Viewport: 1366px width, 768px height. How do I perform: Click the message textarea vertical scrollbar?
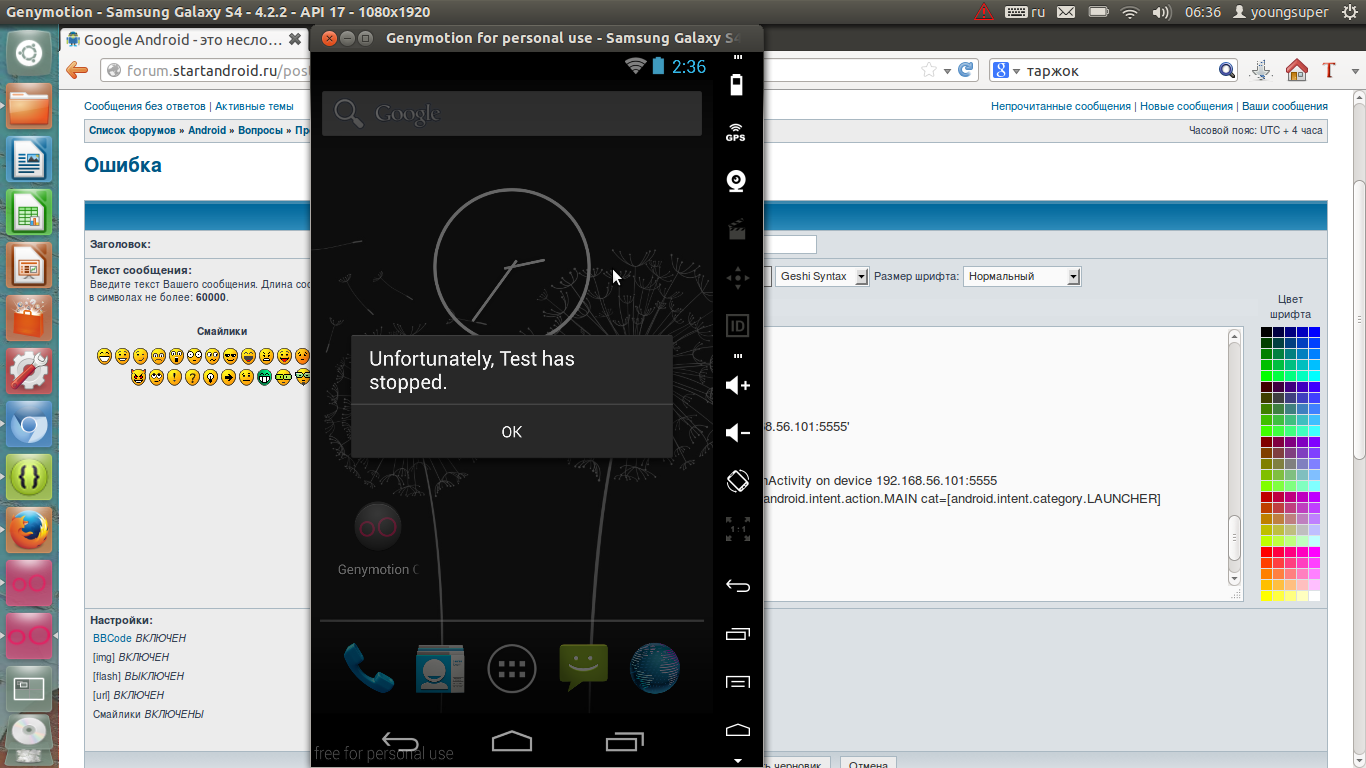point(1234,458)
